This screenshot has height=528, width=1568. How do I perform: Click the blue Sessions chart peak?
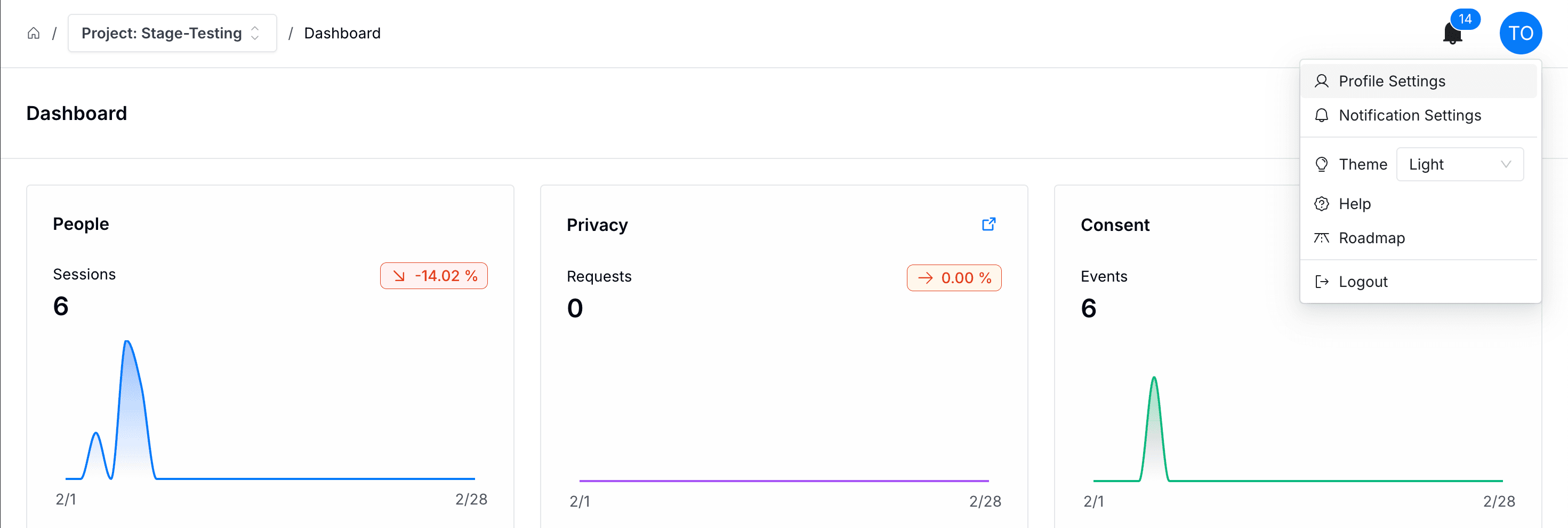coord(127,343)
